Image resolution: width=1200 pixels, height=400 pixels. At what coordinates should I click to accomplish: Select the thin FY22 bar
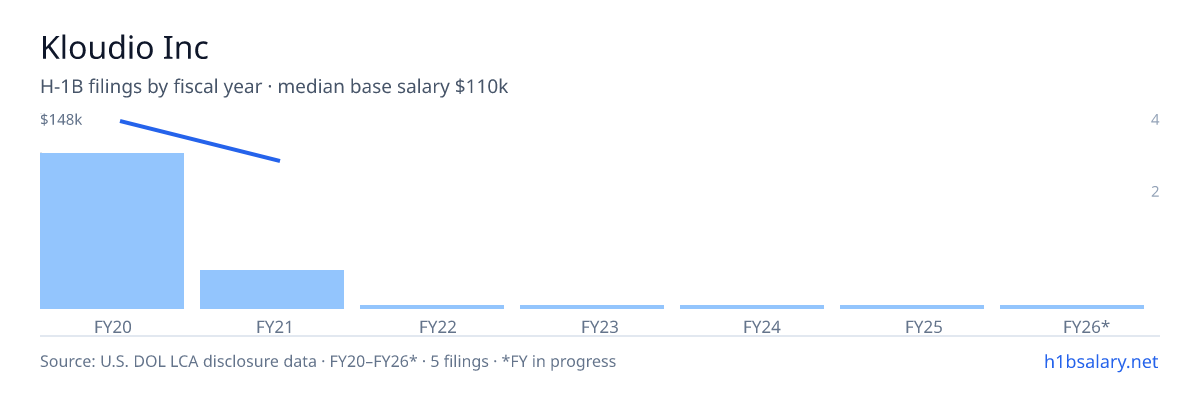[x=432, y=307]
